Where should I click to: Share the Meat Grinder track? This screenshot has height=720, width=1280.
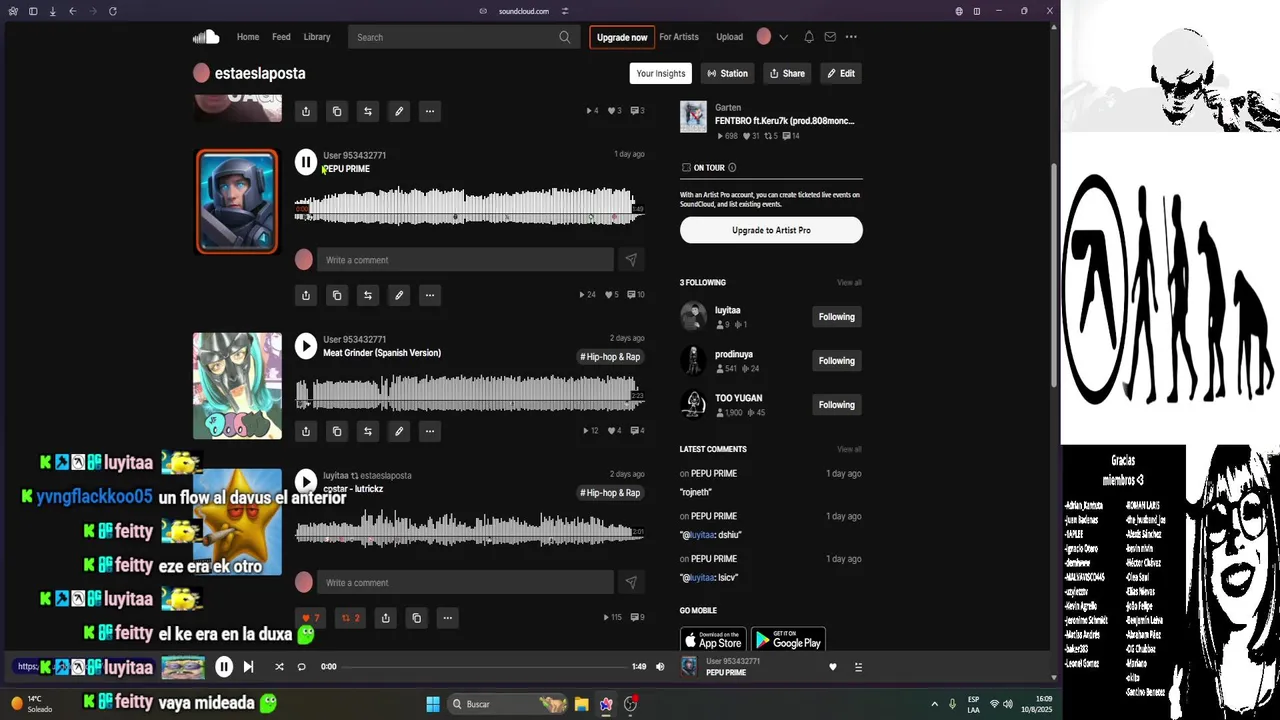coord(306,431)
